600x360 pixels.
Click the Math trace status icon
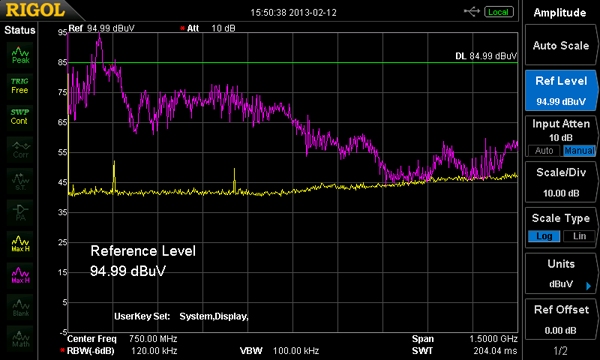pos(20,338)
